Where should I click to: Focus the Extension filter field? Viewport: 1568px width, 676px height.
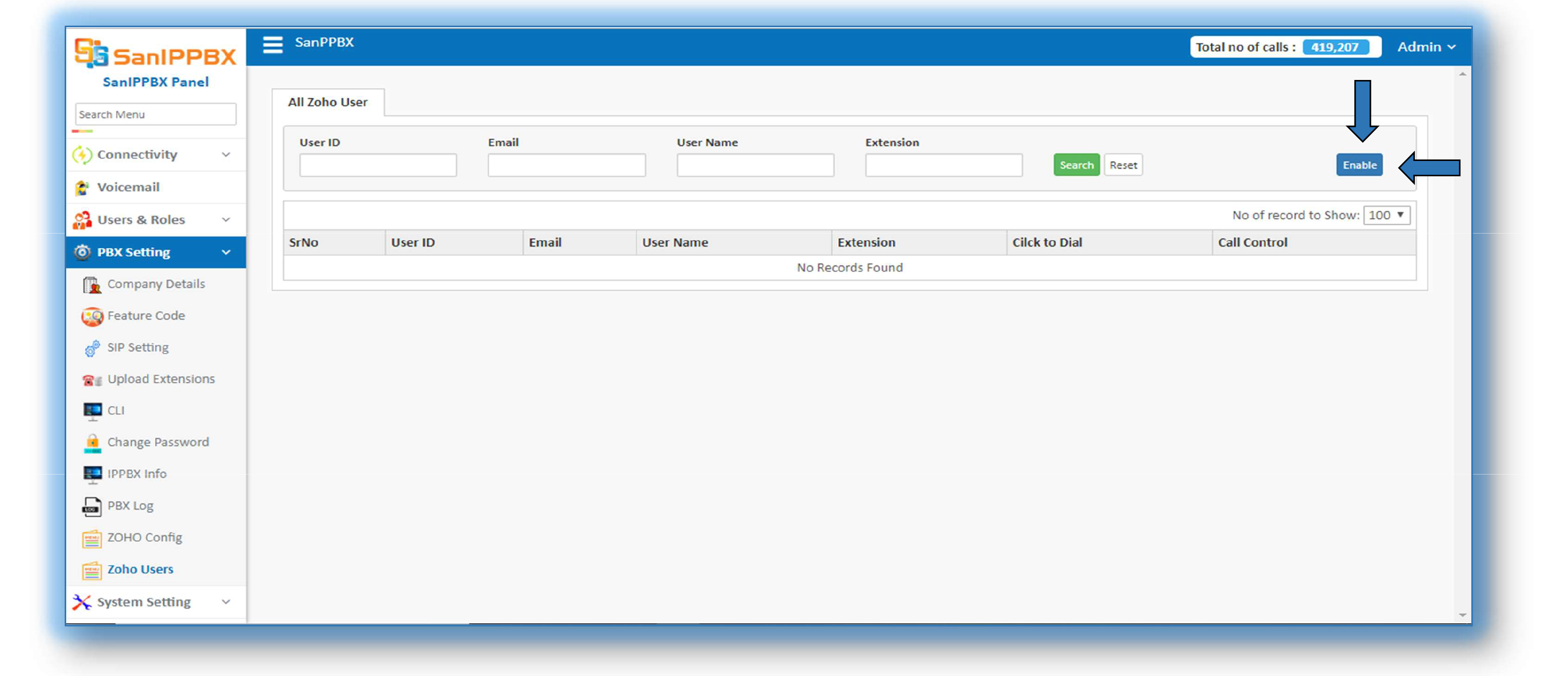944,165
